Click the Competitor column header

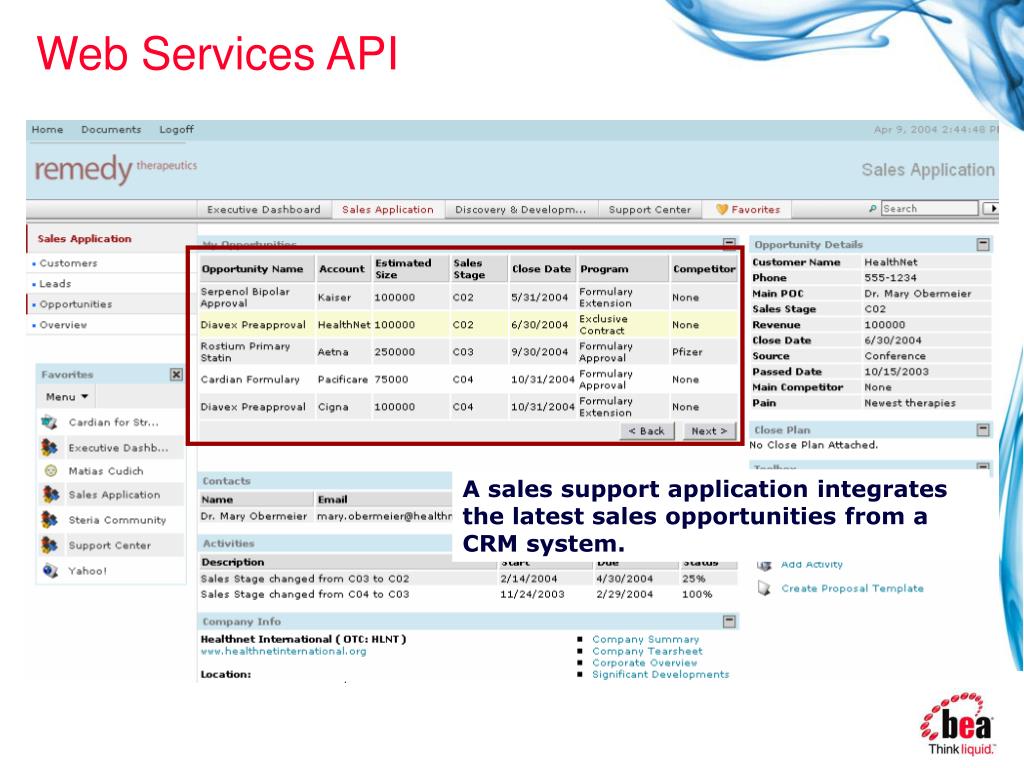tap(704, 269)
